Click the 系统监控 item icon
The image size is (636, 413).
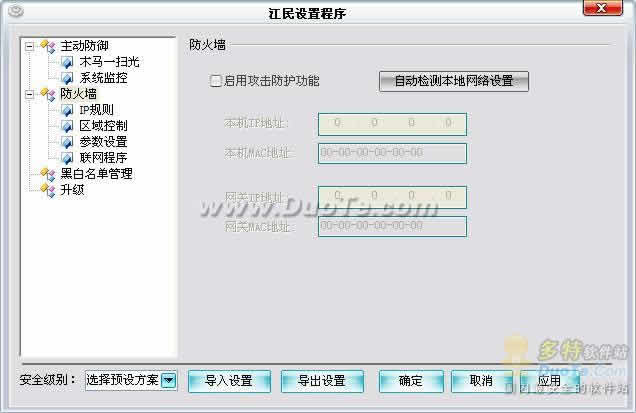67,78
